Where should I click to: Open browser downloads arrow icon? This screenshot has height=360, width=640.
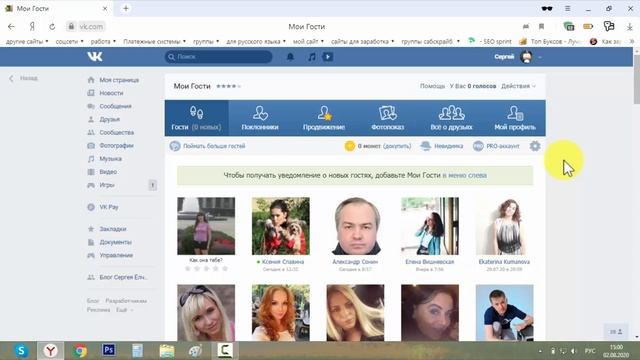[629, 27]
